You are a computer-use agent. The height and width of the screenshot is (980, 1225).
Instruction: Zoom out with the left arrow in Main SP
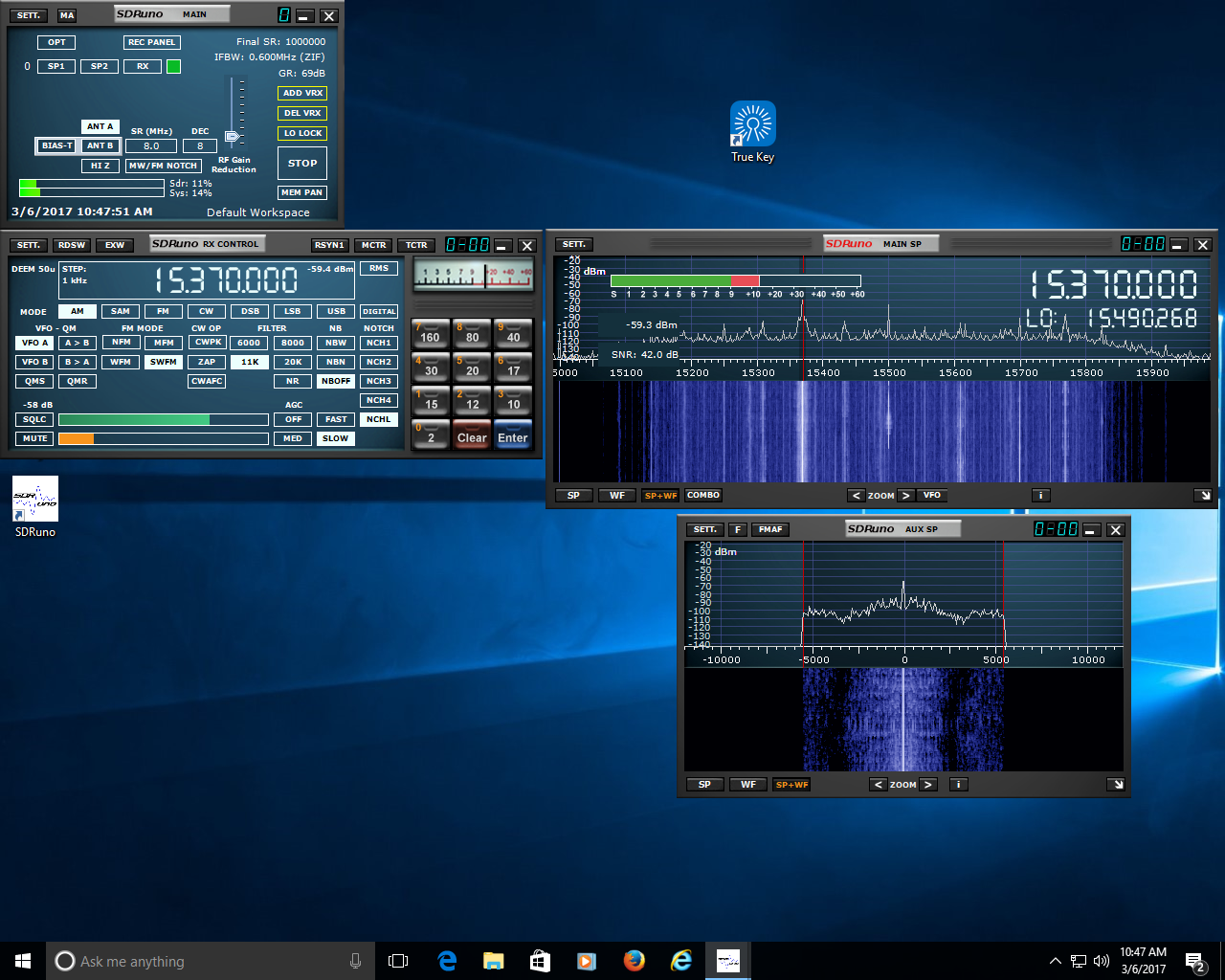[x=856, y=496]
